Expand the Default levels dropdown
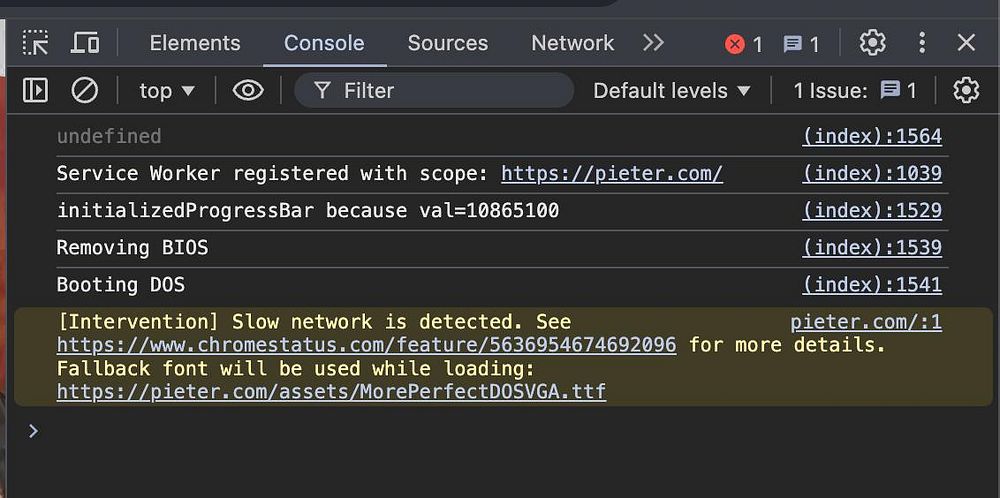 pyautogui.click(x=671, y=91)
